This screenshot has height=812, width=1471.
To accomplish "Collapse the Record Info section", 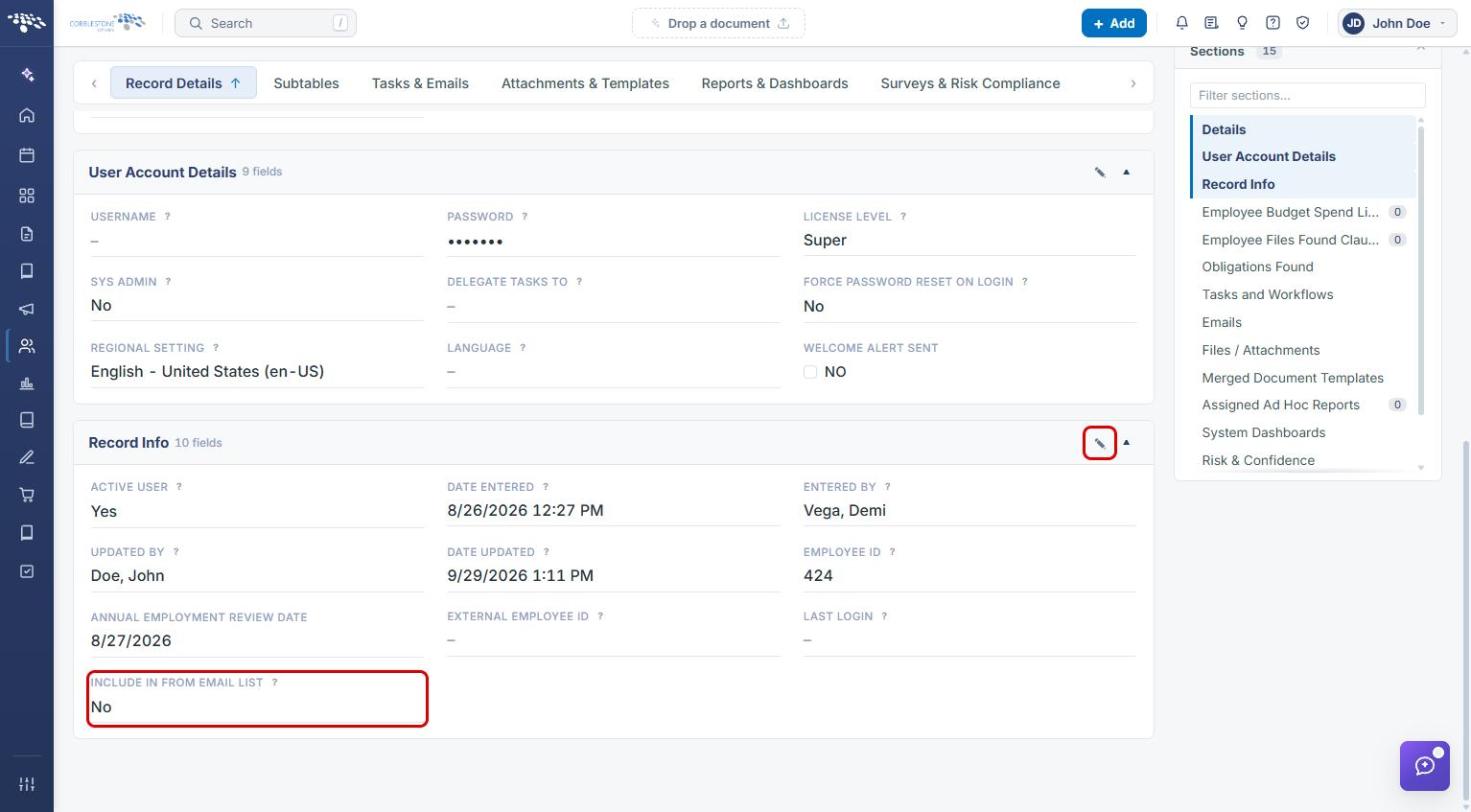I will 1126,442.
